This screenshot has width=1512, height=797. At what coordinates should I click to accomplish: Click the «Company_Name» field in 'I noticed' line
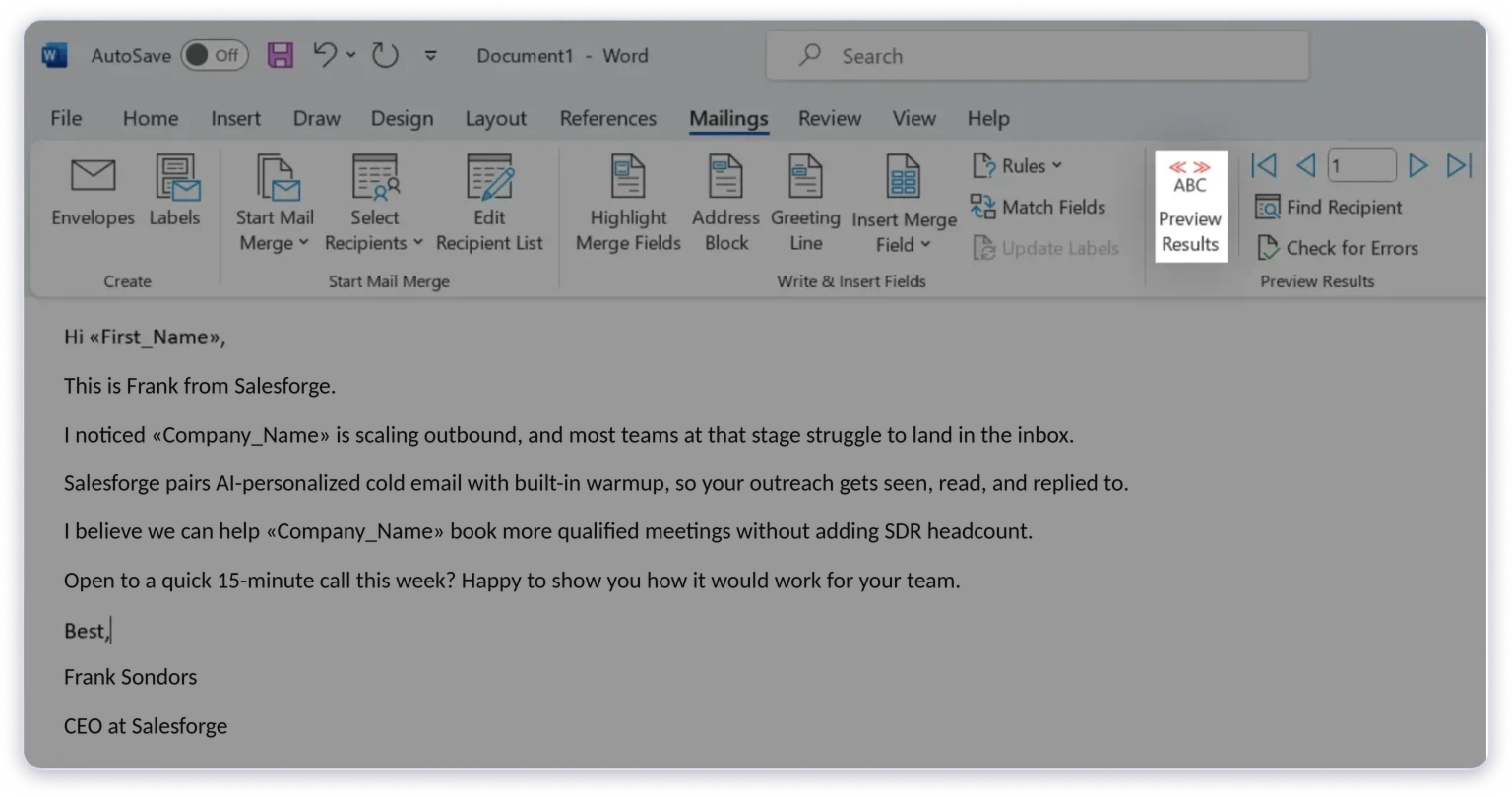[240, 435]
